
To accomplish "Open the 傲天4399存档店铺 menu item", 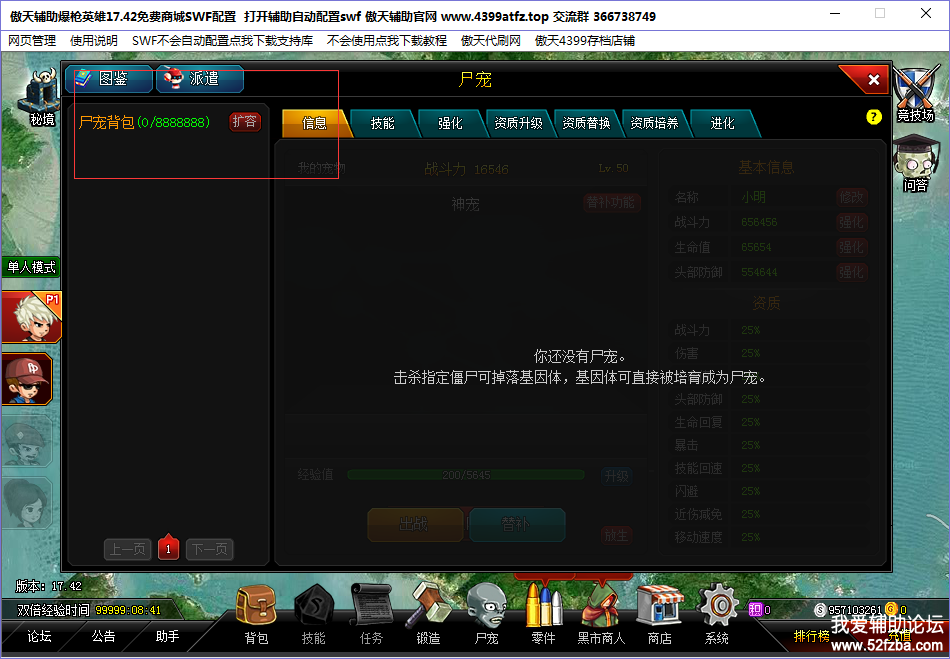I will [585, 41].
